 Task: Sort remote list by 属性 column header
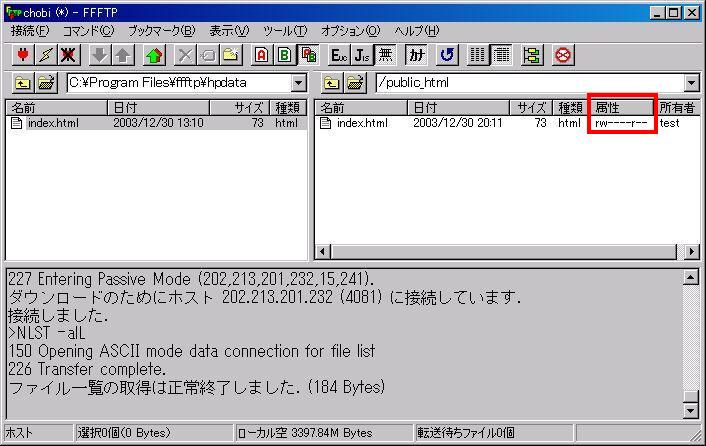click(x=620, y=107)
